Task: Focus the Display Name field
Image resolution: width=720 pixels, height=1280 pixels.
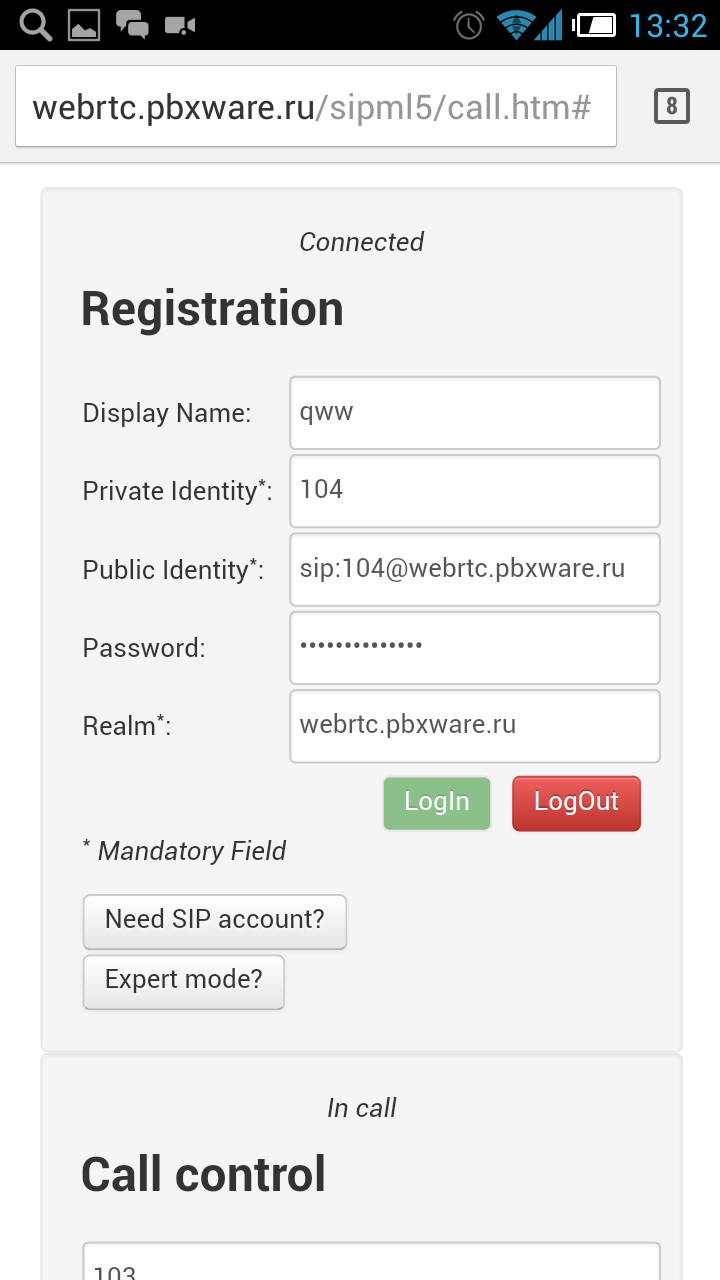Action: pyautogui.click(x=475, y=413)
